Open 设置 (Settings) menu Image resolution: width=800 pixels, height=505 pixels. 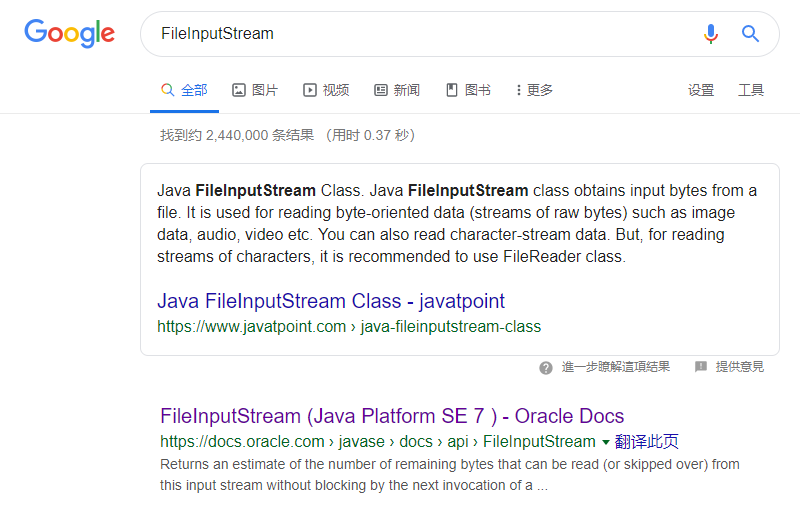(701, 90)
